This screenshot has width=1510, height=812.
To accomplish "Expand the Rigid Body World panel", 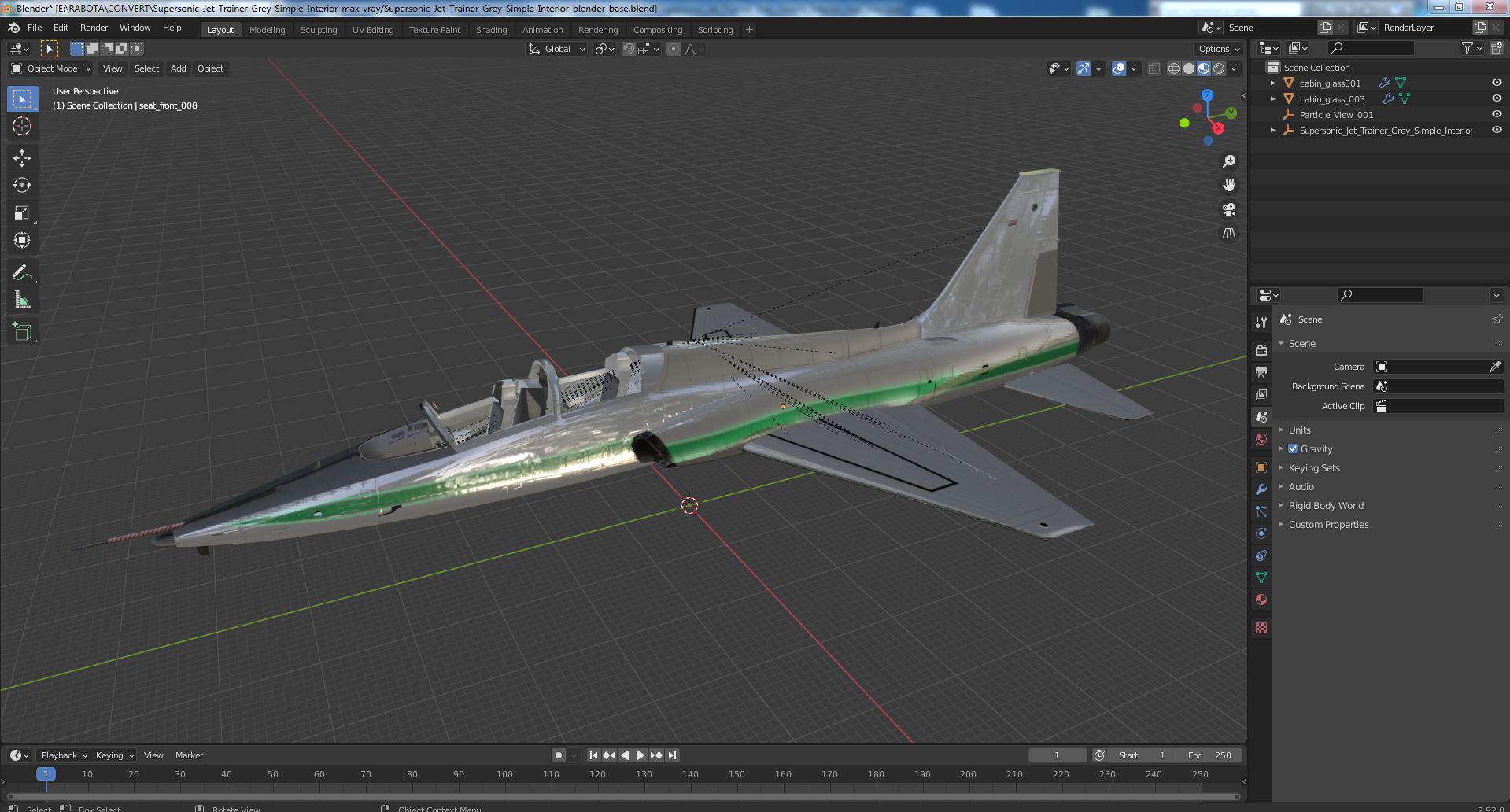I will click(x=1326, y=505).
